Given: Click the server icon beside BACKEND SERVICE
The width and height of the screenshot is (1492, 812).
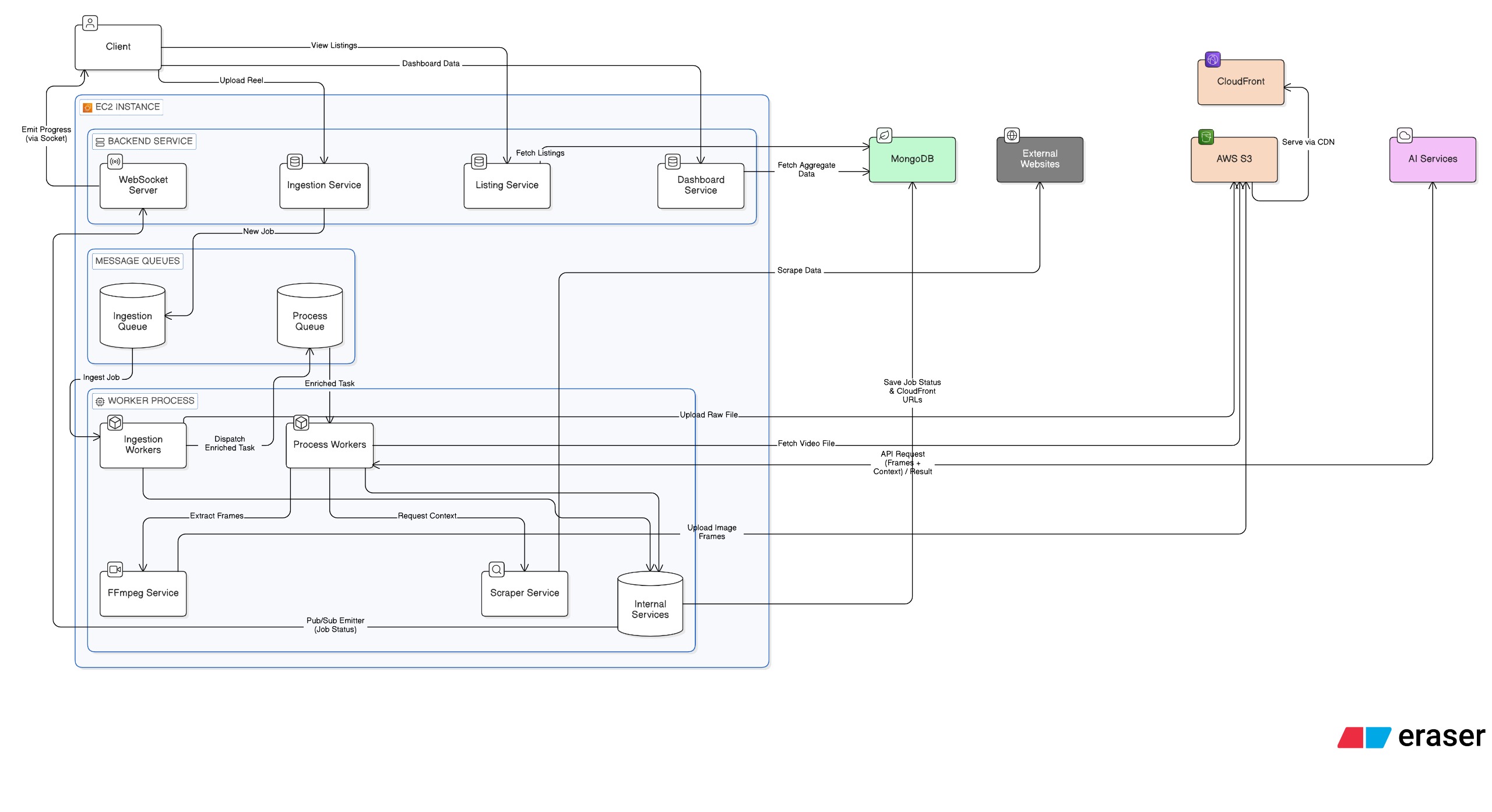Looking at the screenshot, I should tap(100, 142).
